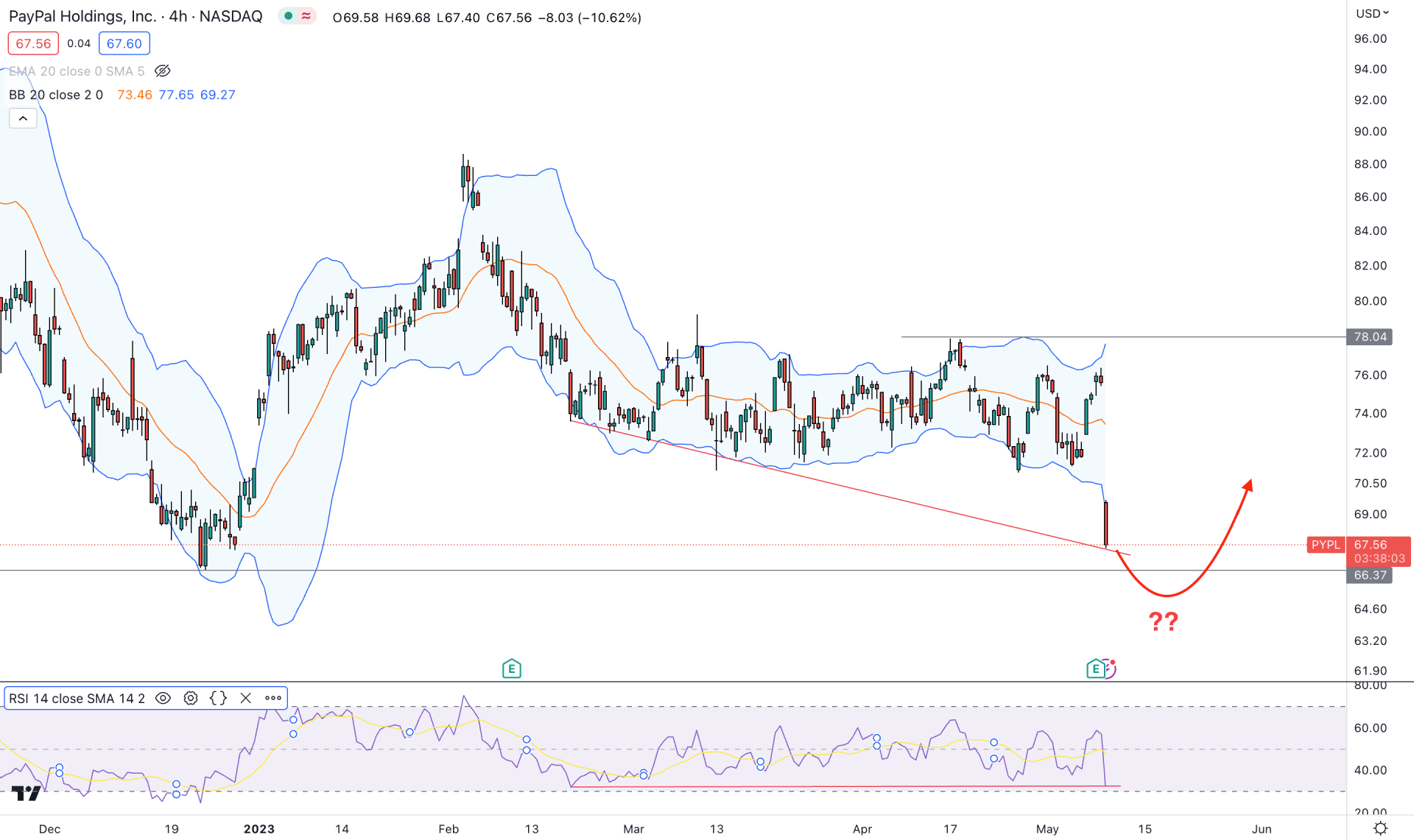This screenshot has height=840, width=1414.
Task: Click the spread value 0.04
Action: (x=79, y=43)
